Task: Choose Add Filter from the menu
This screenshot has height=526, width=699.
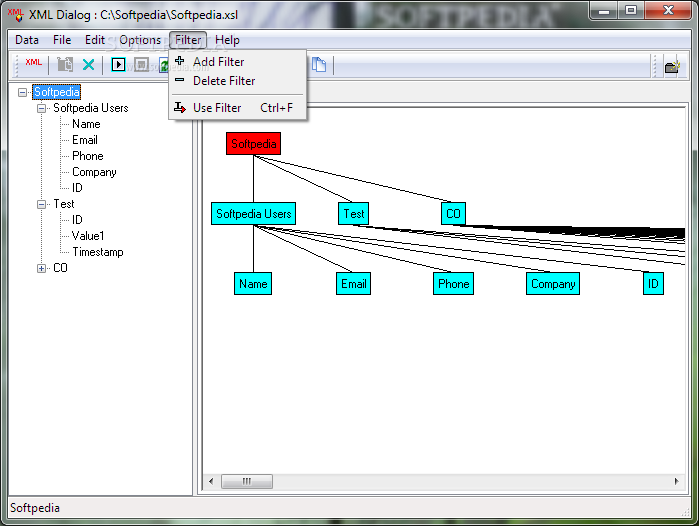Action: pos(238,62)
